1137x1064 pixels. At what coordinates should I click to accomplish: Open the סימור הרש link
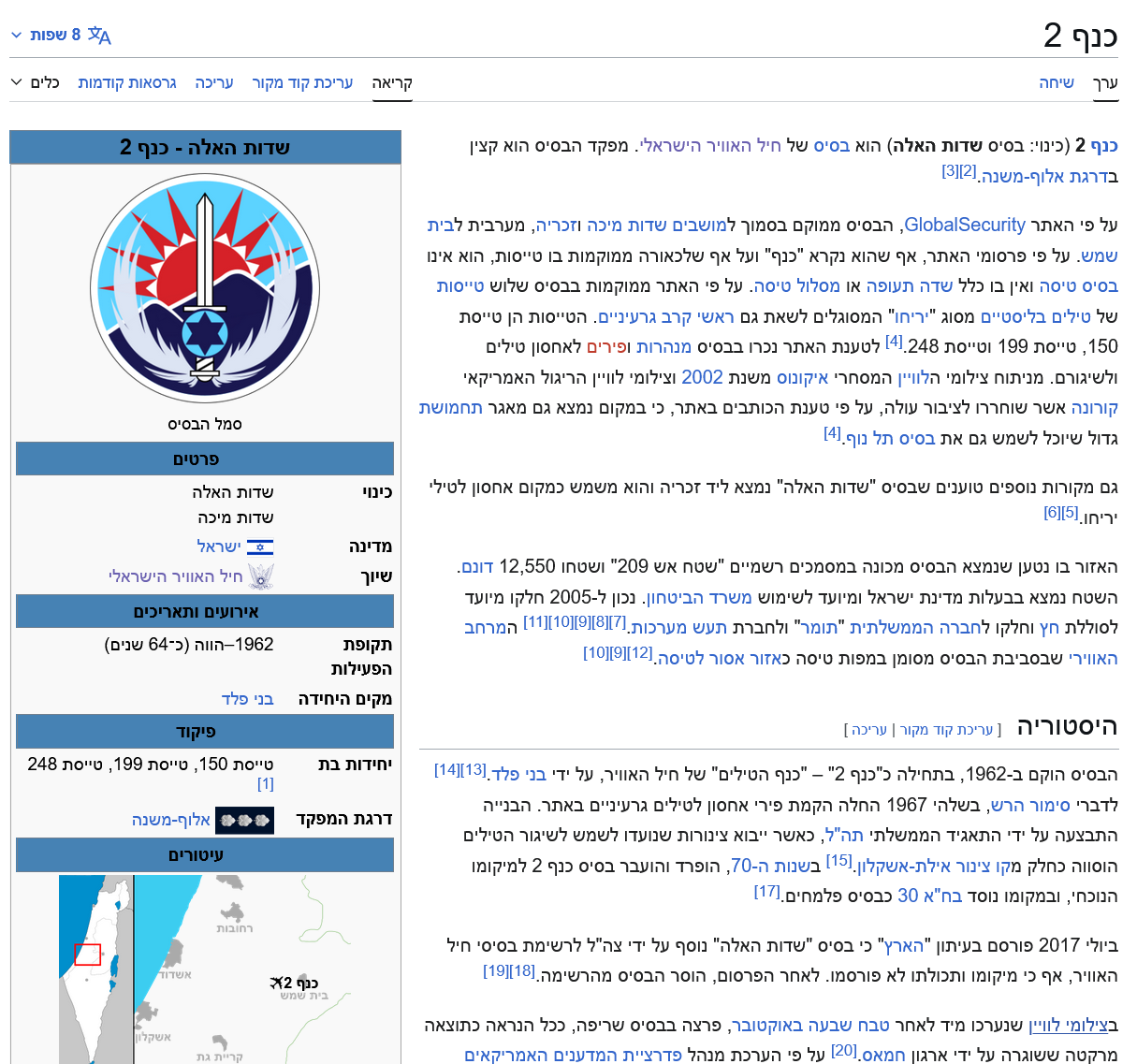pyautogui.click(x=1030, y=806)
